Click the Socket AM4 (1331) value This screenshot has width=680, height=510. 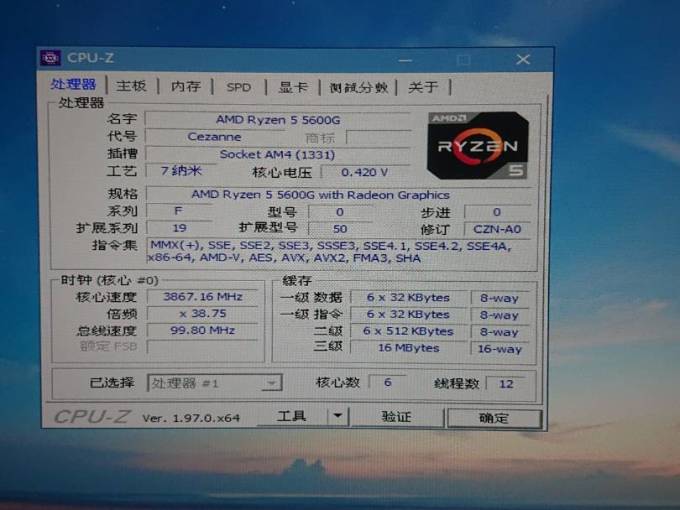tap(278, 154)
